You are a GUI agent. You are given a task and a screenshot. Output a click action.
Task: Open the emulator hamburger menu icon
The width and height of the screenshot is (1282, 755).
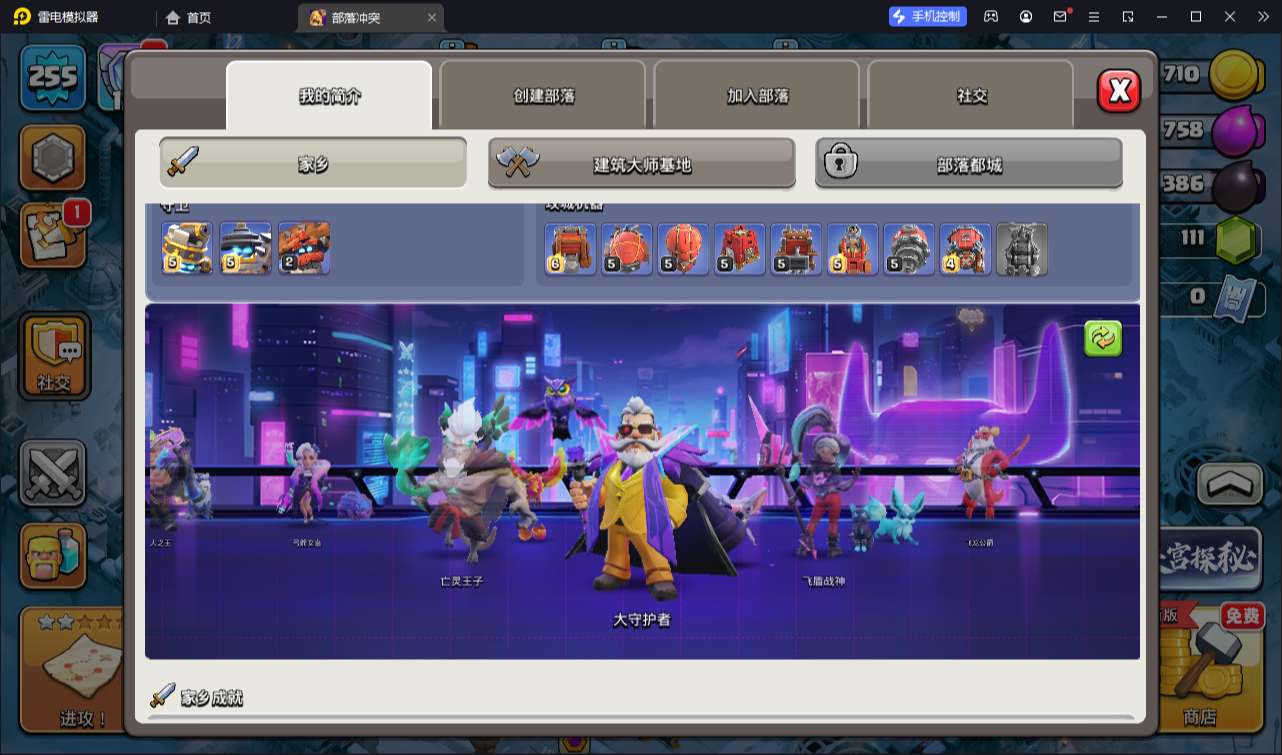tap(1094, 17)
